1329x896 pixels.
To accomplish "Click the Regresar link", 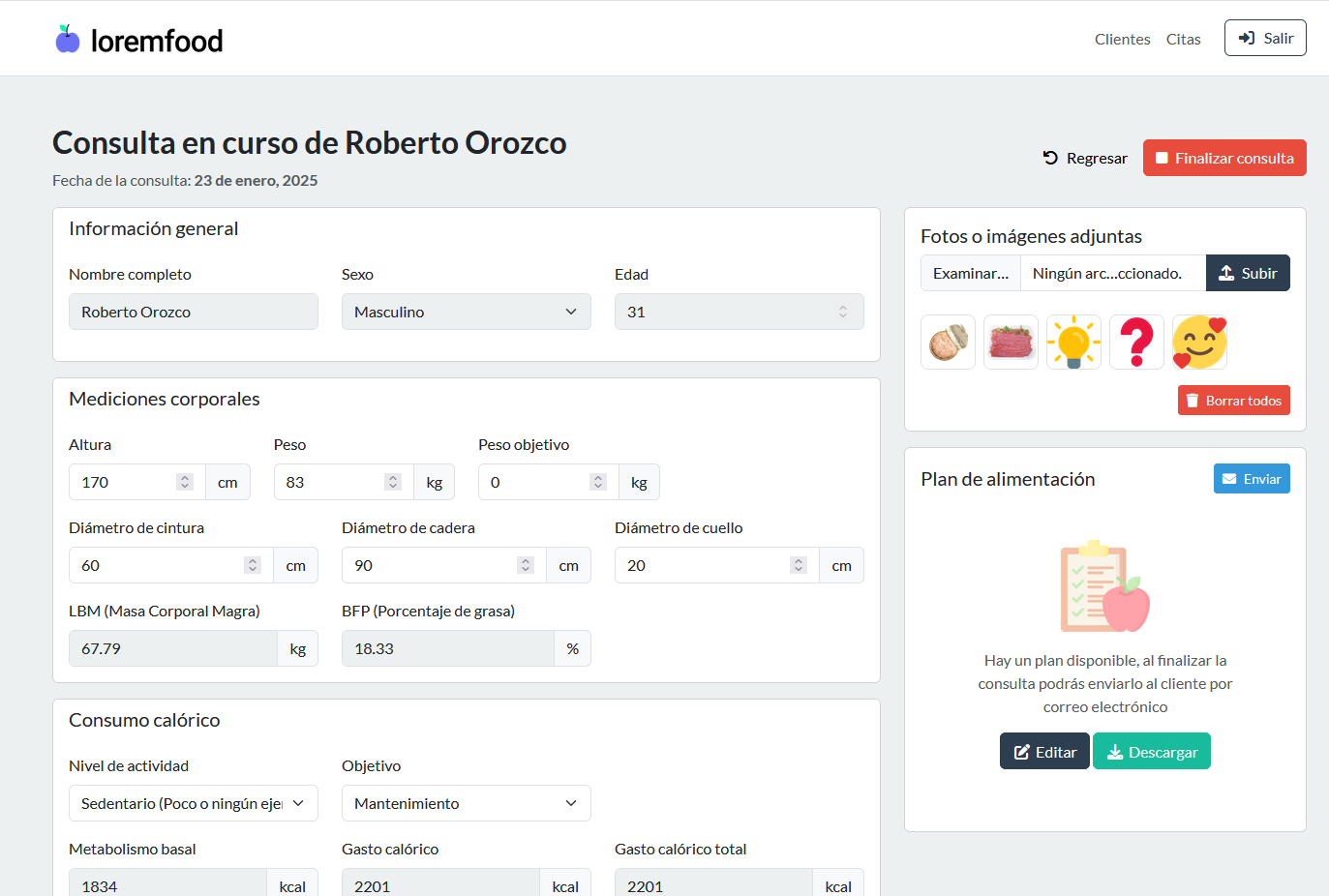I will pyautogui.click(x=1085, y=159).
